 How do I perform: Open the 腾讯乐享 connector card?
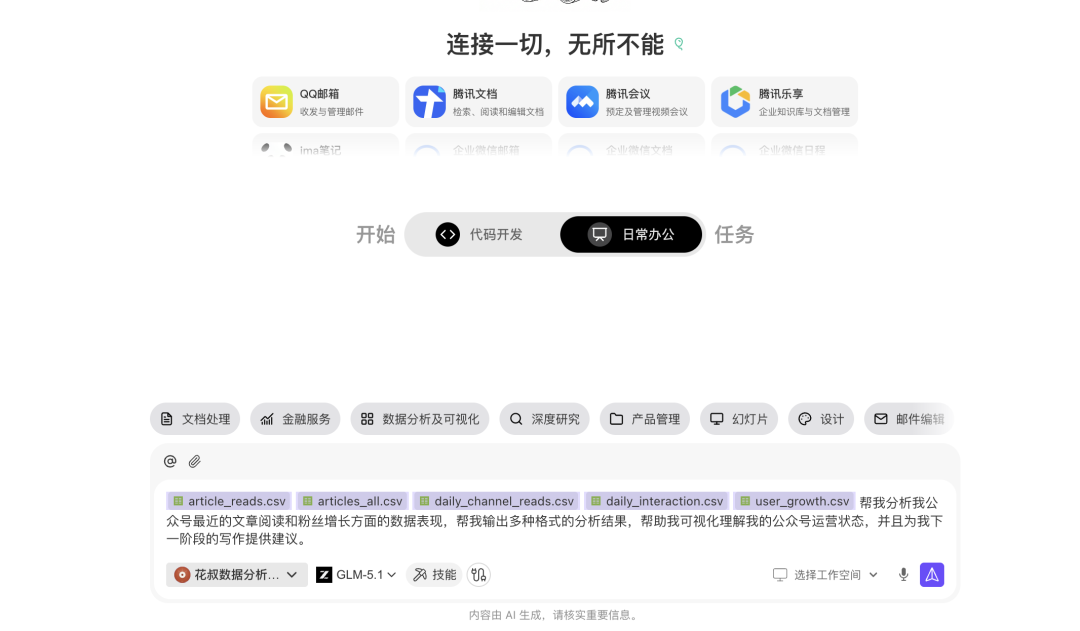coord(784,102)
